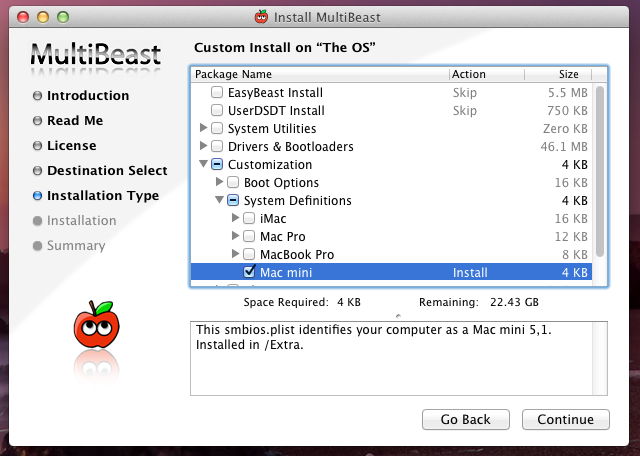Expand the Mac Pro definitions
This screenshot has width=640, height=456.
coord(235,236)
